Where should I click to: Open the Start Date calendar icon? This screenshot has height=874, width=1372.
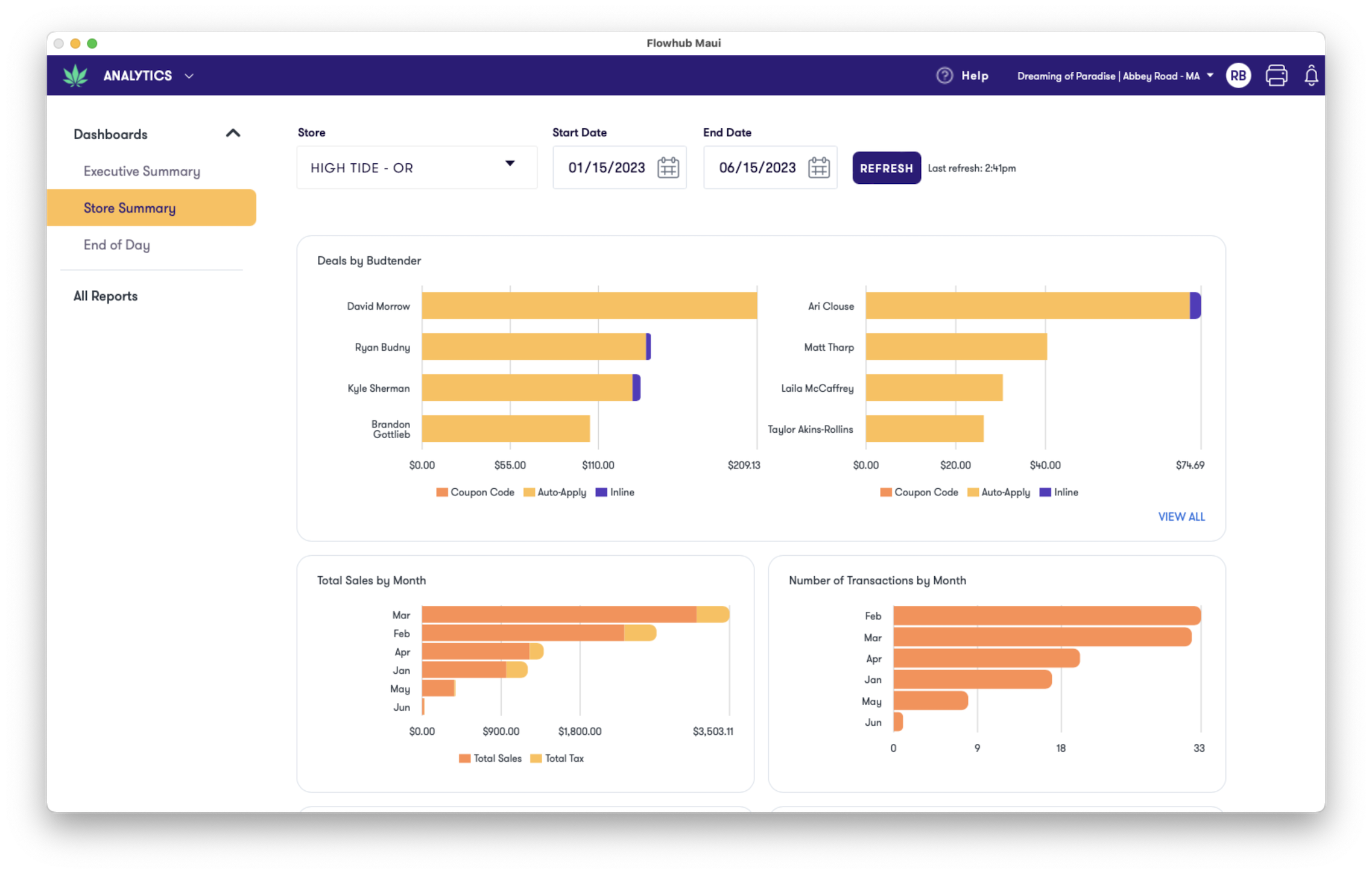(x=668, y=168)
